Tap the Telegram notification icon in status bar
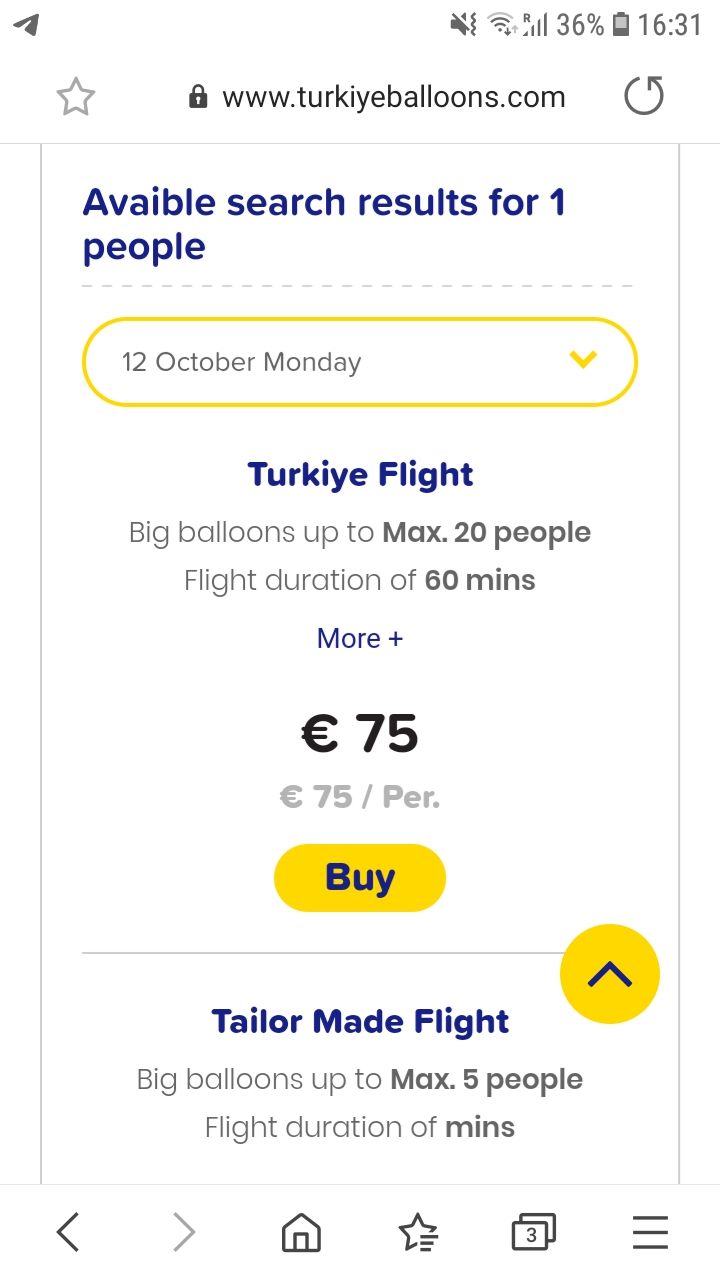Image resolution: width=720 pixels, height=1280 pixels. pos(27,25)
